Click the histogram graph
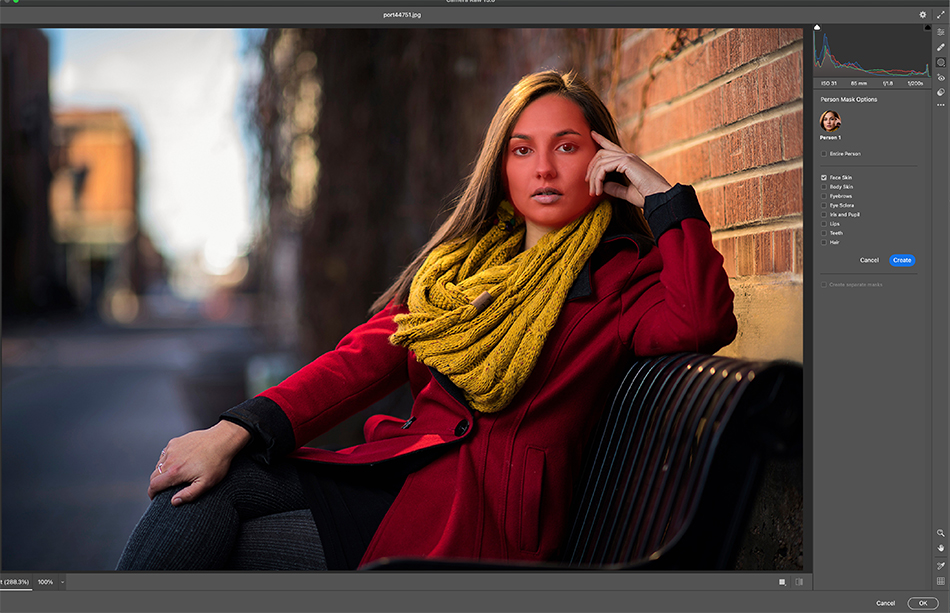Screen dimensions: 950x613 tap(872, 53)
